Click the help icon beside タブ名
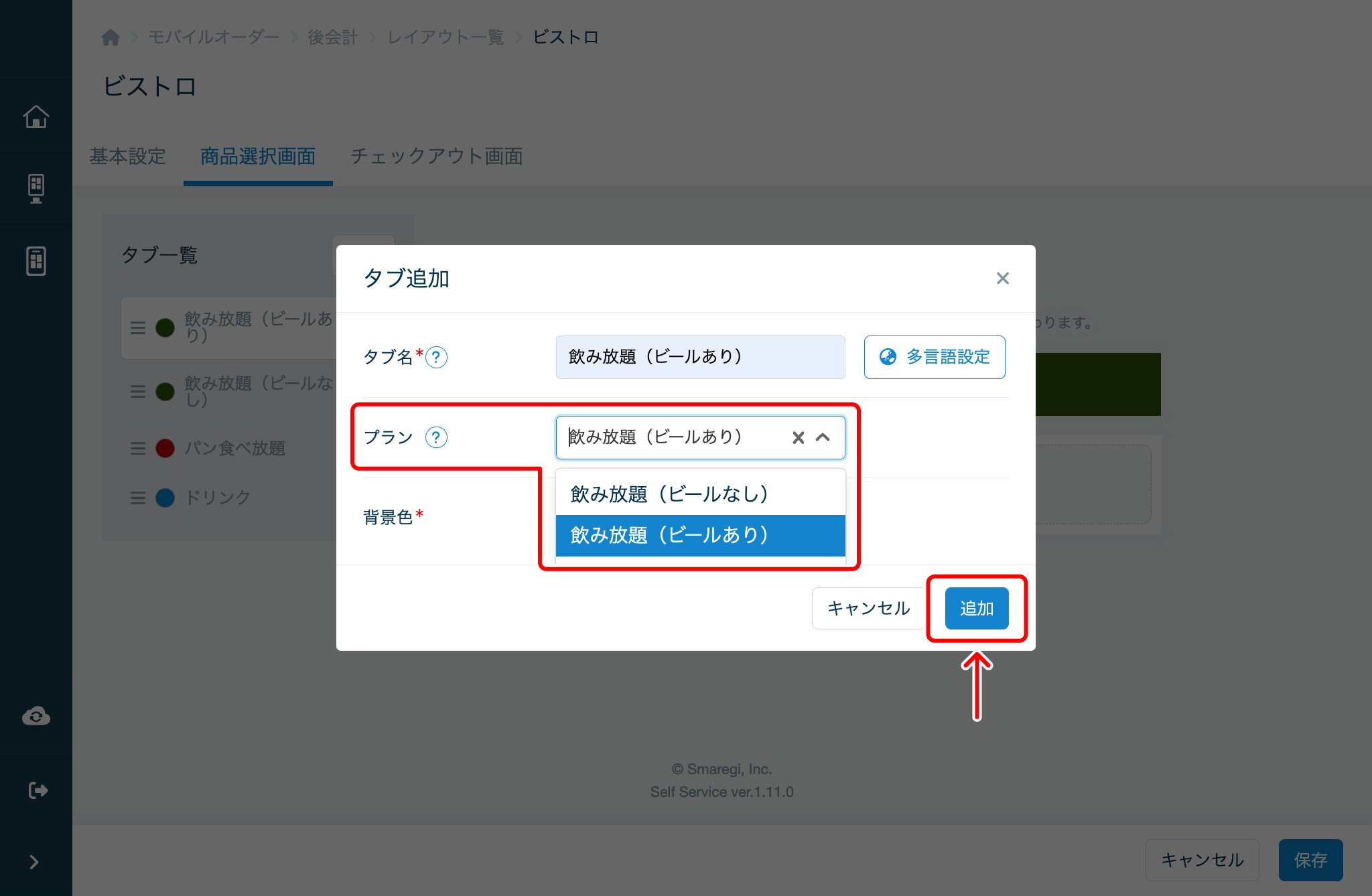 tap(436, 357)
